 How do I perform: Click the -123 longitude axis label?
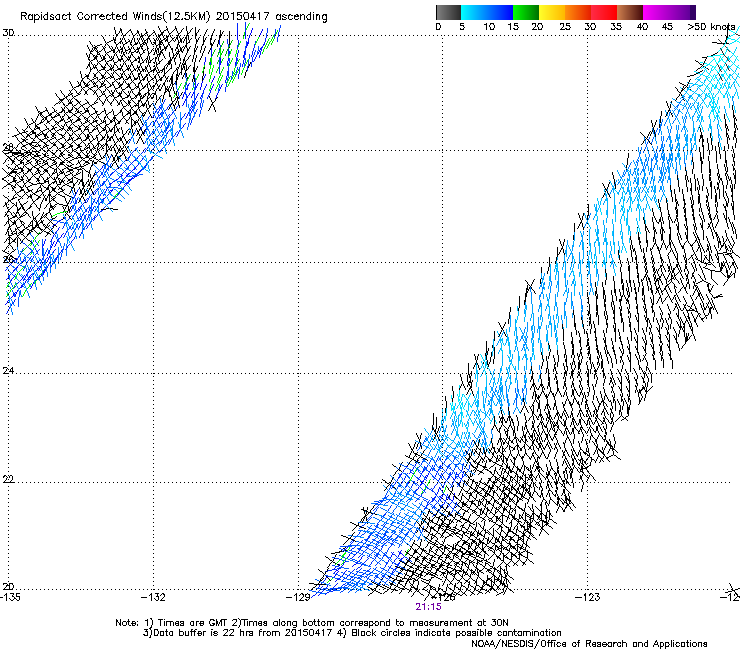588,597
